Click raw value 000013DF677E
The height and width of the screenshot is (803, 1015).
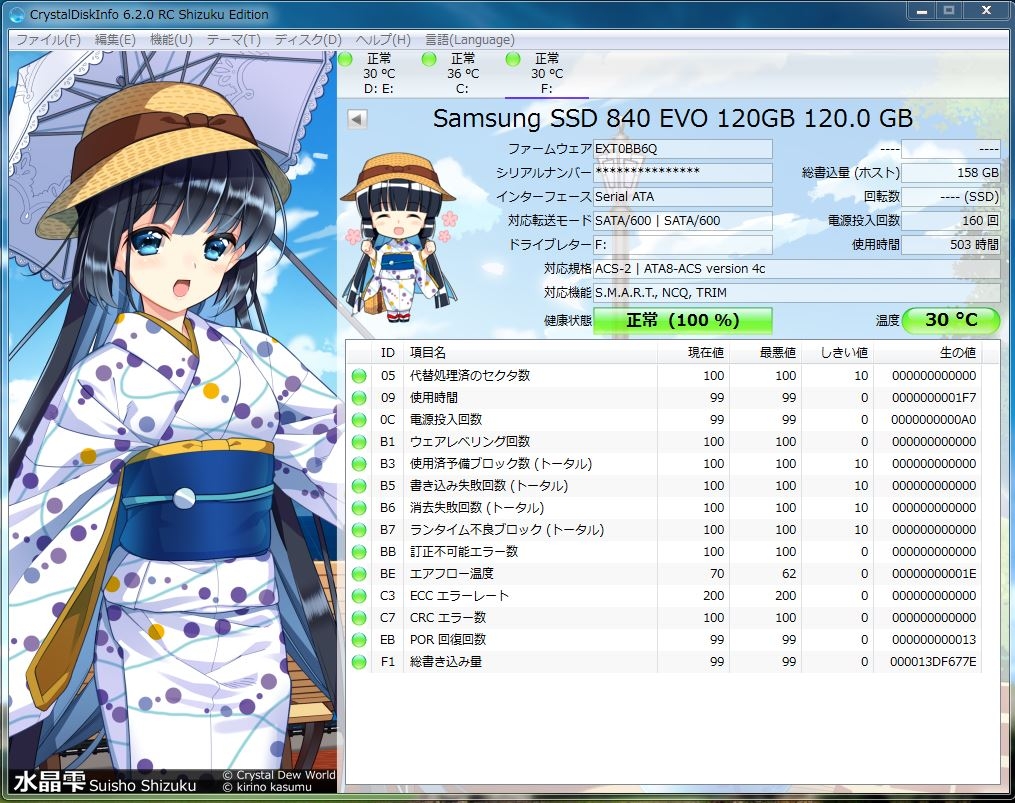pyautogui.click(x=933, y=662)
